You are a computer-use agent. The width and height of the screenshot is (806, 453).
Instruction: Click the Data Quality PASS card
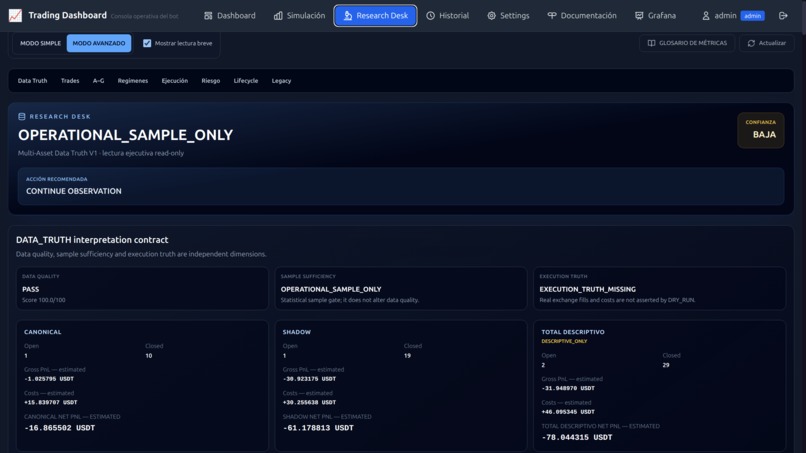tap(142, 288)
